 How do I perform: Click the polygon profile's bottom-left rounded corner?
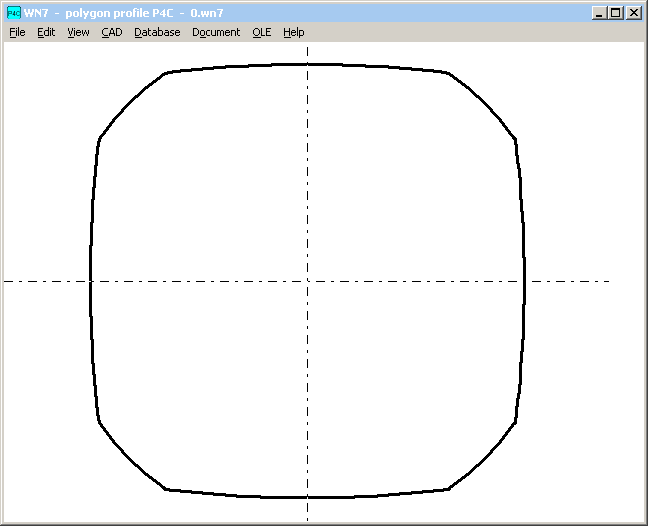(x=130, y=457)
